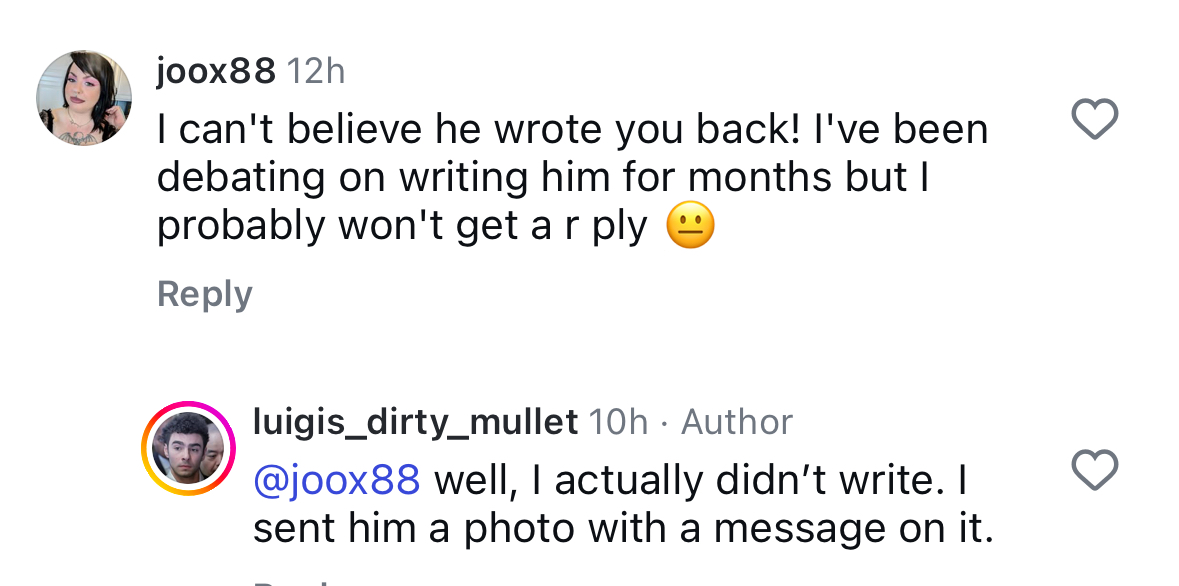Open joox88's profile picture
This screenshot has height=586, width=1179.
[84, 98]
